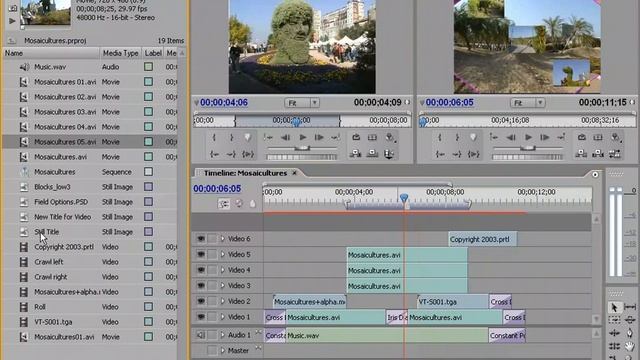Click Insert button in Source monitor
Image resolution: width=640 pixels, height=360 pixels.
356,154
